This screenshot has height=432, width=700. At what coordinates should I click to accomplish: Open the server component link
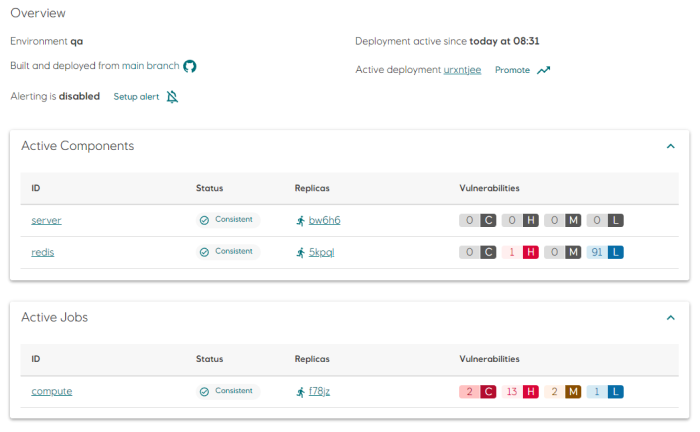[47, 220]
